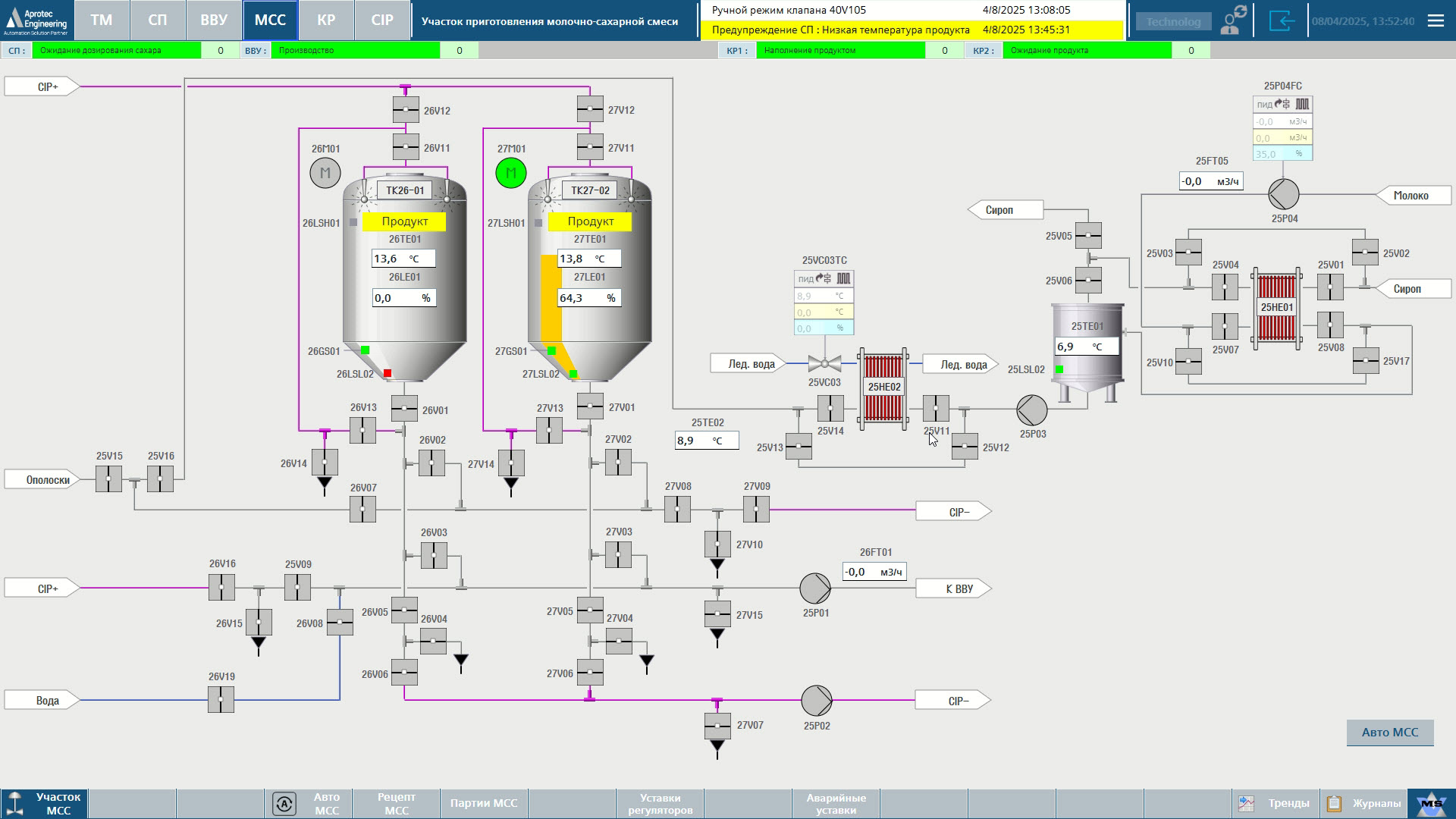Click the heat exchanger 25HE01 icon

[1277, 308]
